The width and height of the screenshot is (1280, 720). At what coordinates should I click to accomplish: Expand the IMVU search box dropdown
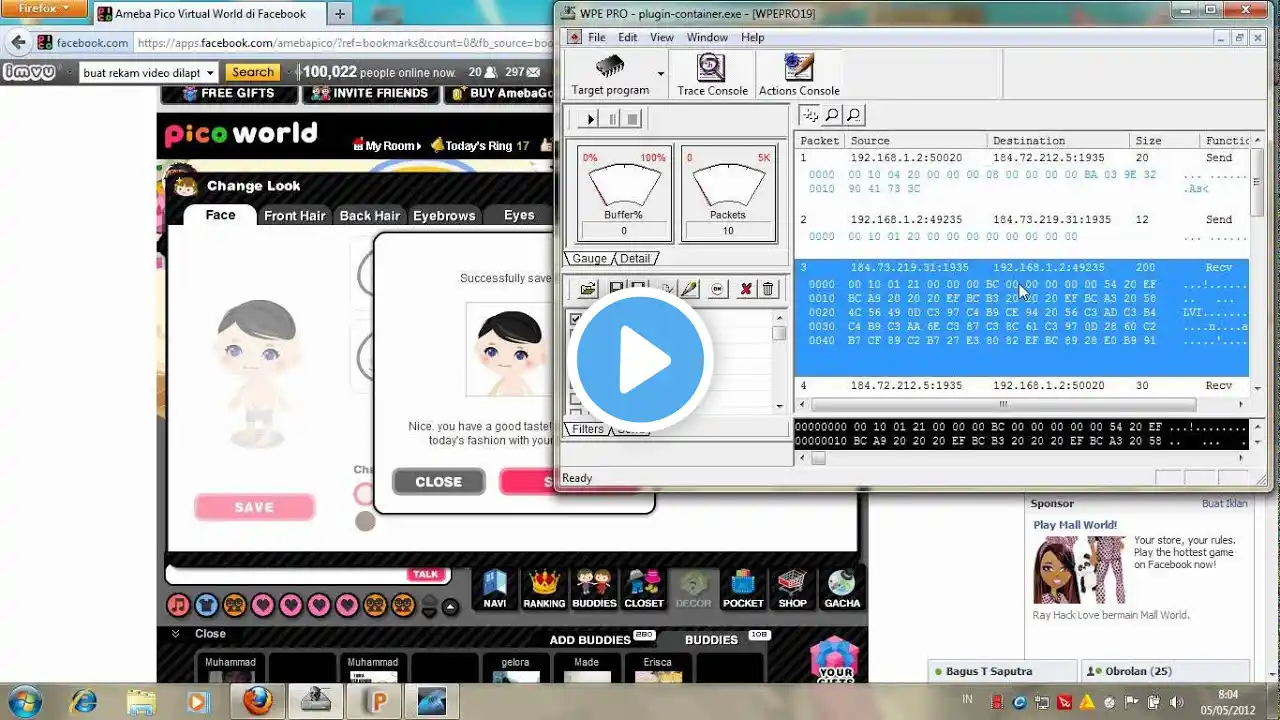point(209,72)
